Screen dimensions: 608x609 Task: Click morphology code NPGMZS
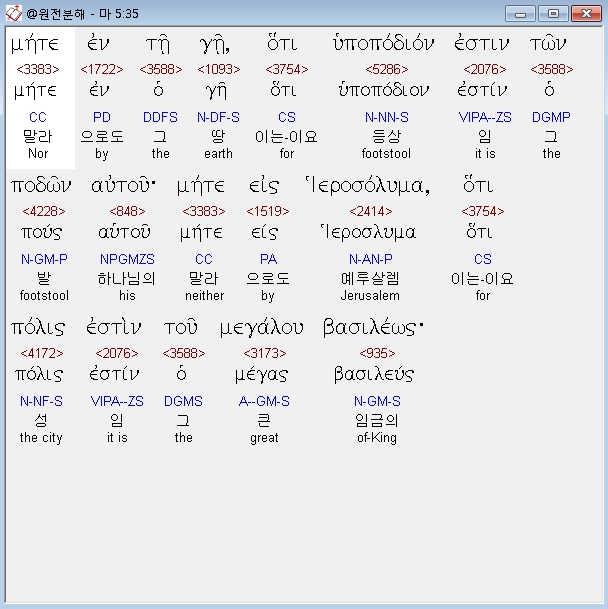(127, 259)
